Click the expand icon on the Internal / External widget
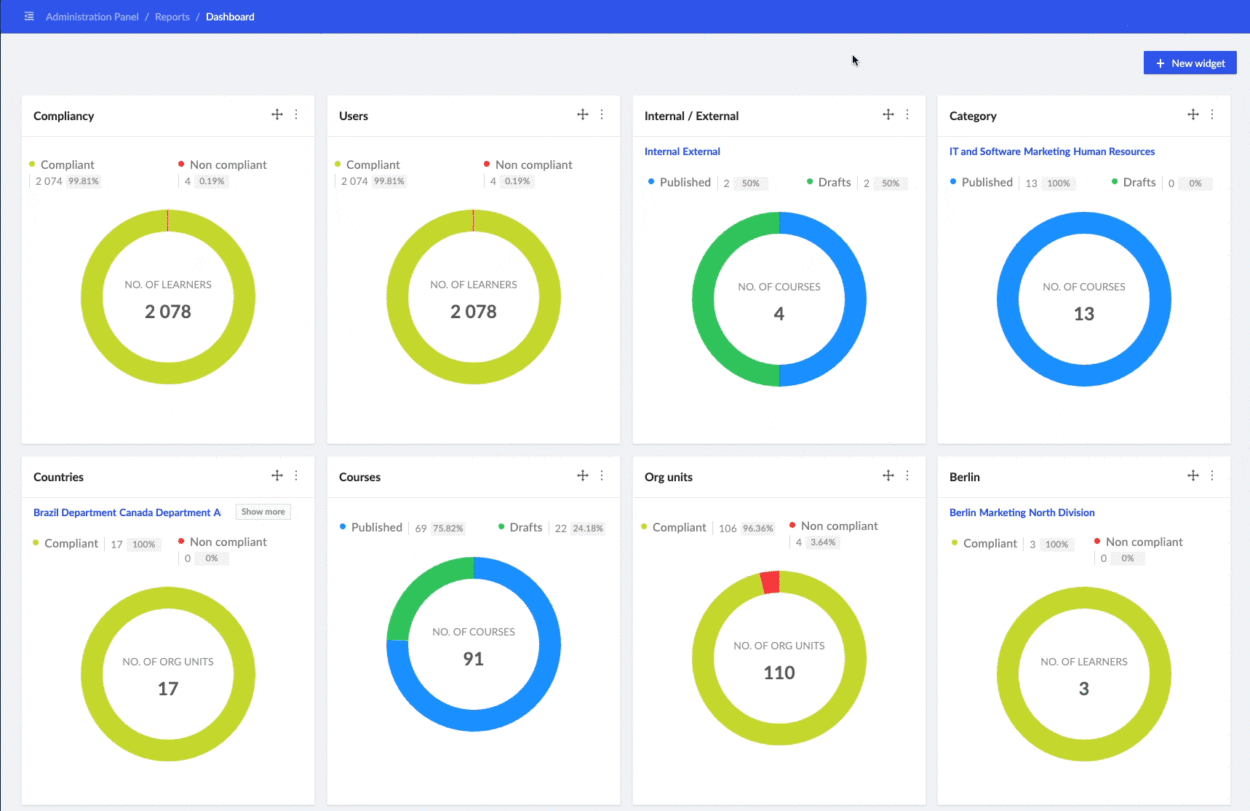Image resolution: width=1250 pixels, height=811 pixels. pyautogui.click(x=887, y=114)
